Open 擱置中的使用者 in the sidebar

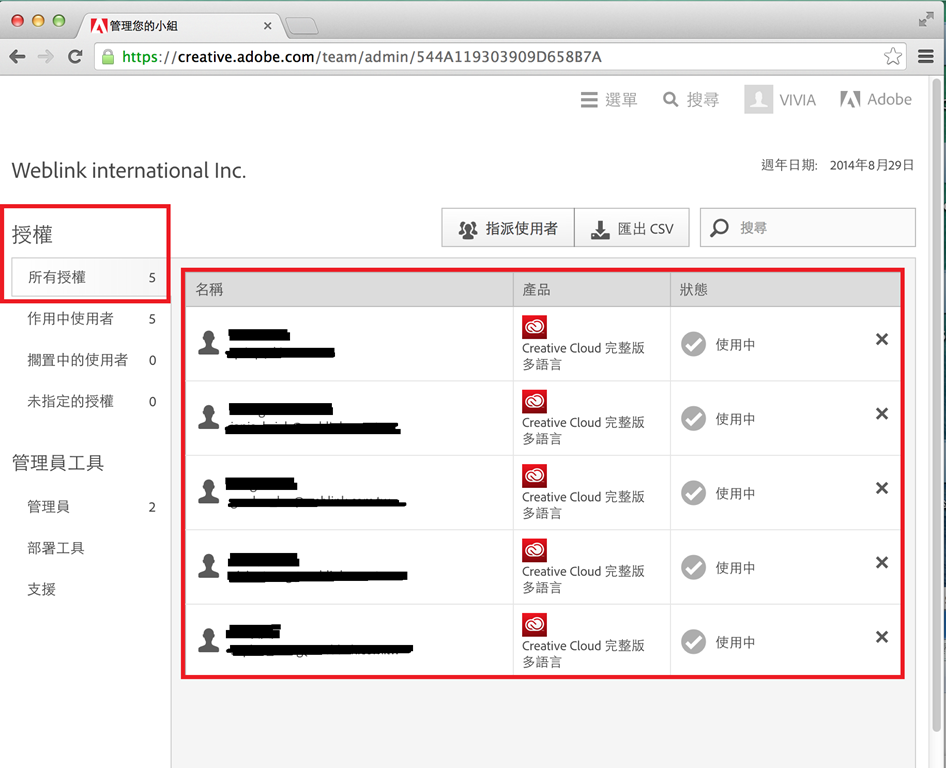[x=89, y=360]
